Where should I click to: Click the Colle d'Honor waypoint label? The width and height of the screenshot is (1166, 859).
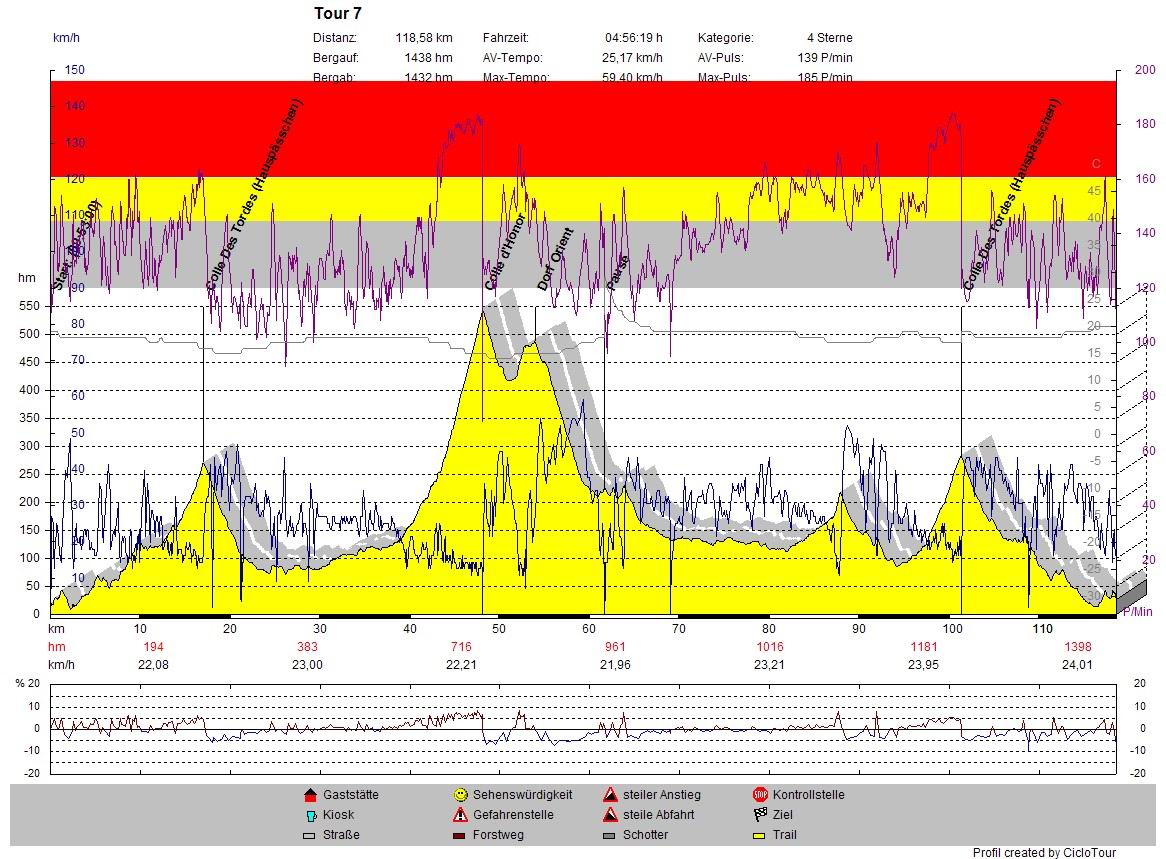[x=505, y=252]
